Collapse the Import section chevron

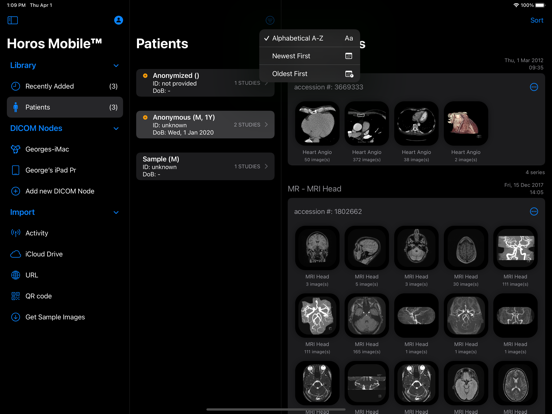pyautogui.click(x=116, y=213)
